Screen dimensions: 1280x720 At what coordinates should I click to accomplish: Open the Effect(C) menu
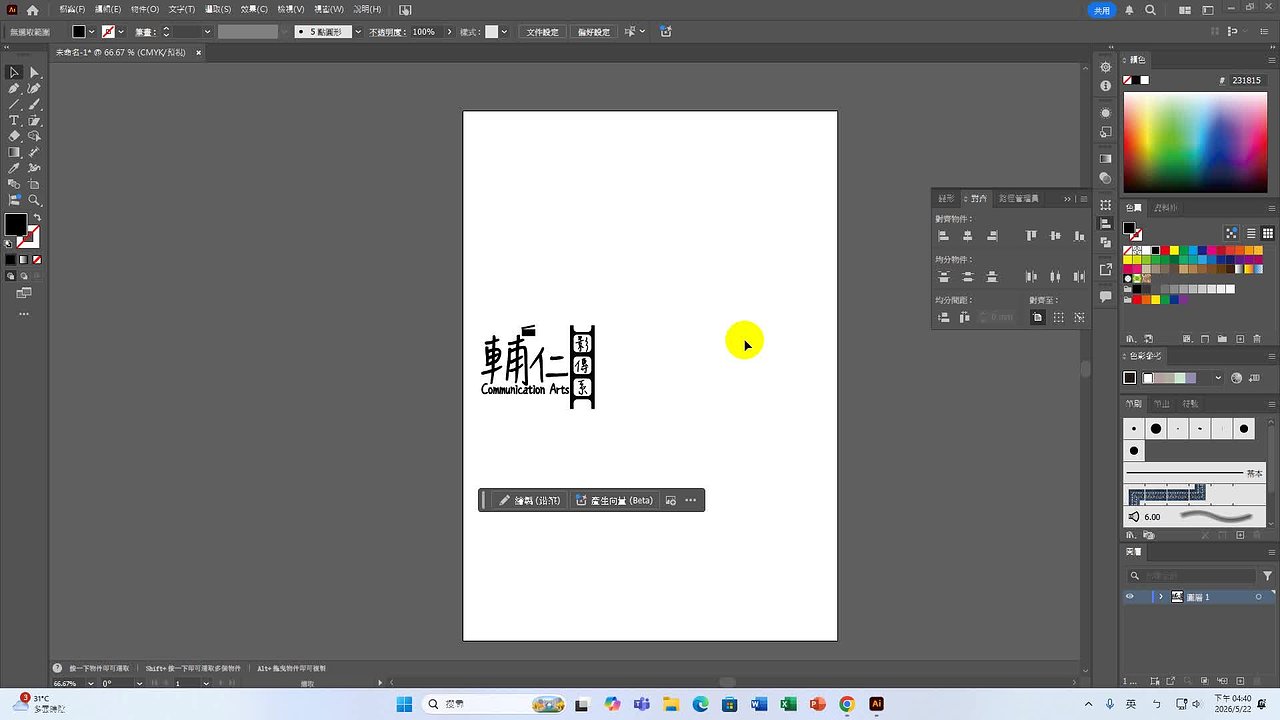tap(254, 9)
